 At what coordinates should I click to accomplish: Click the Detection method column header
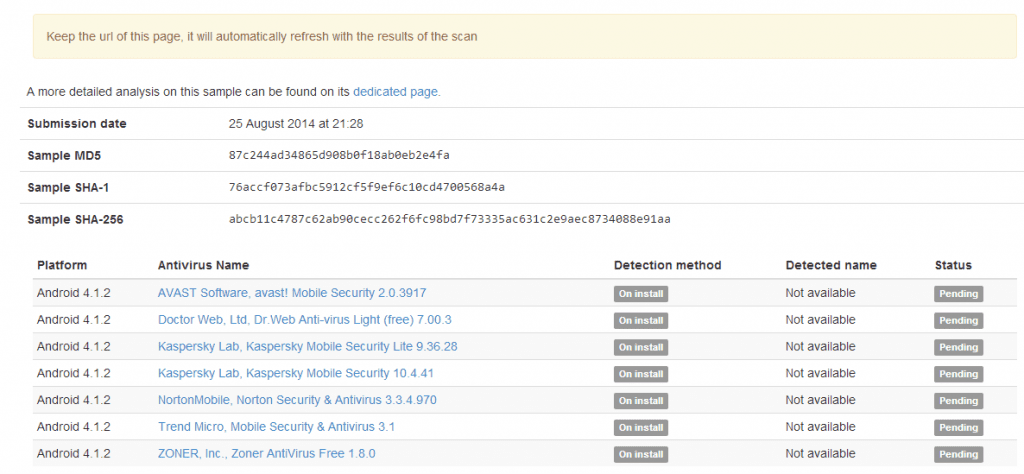click(x=667, y=265)
